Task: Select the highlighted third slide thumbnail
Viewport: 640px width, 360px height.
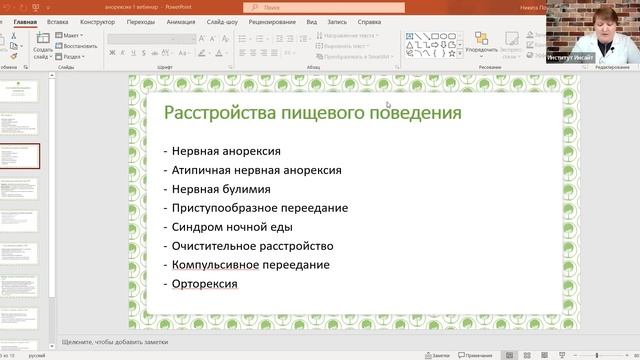Action: (x=20, y=156)
